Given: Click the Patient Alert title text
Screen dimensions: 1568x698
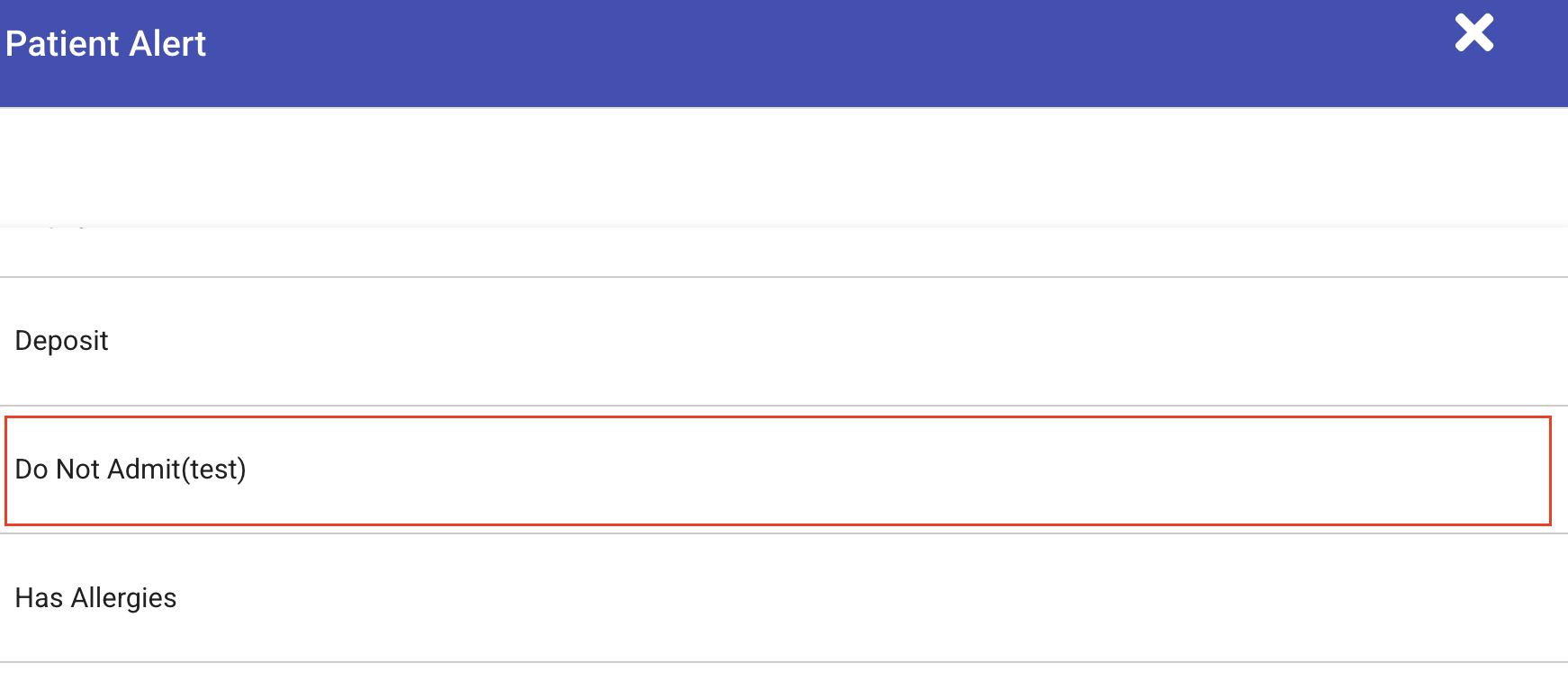Looking at the screenshot, I should pyautogui.click(x=106, y=44).
